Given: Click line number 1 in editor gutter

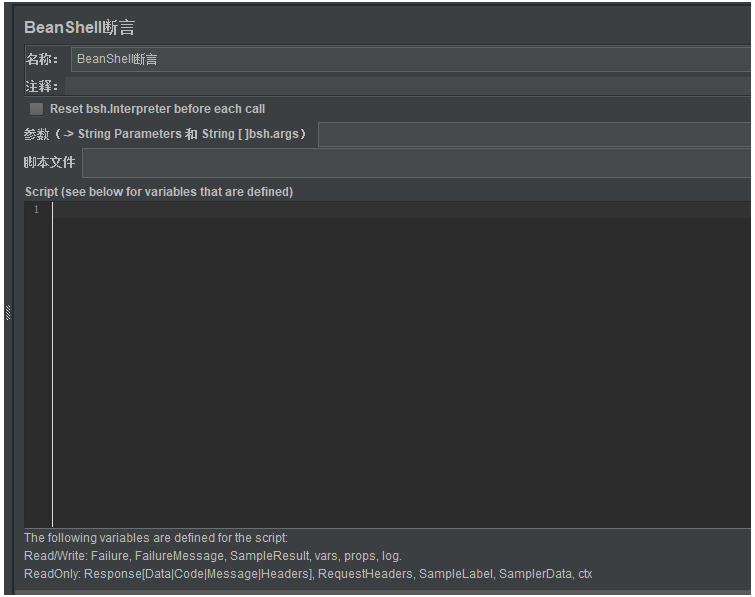Looking at the screenshot, I should tap(36, 210).
